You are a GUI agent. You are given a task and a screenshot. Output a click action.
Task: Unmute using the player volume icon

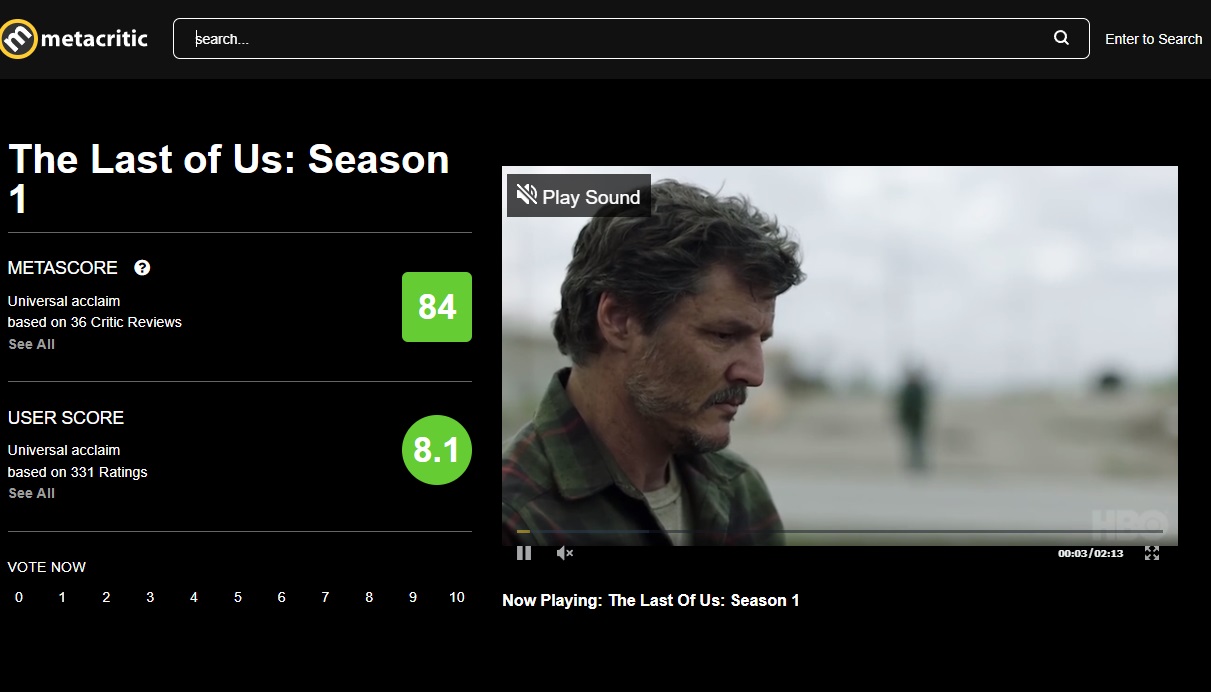[565, 553]
